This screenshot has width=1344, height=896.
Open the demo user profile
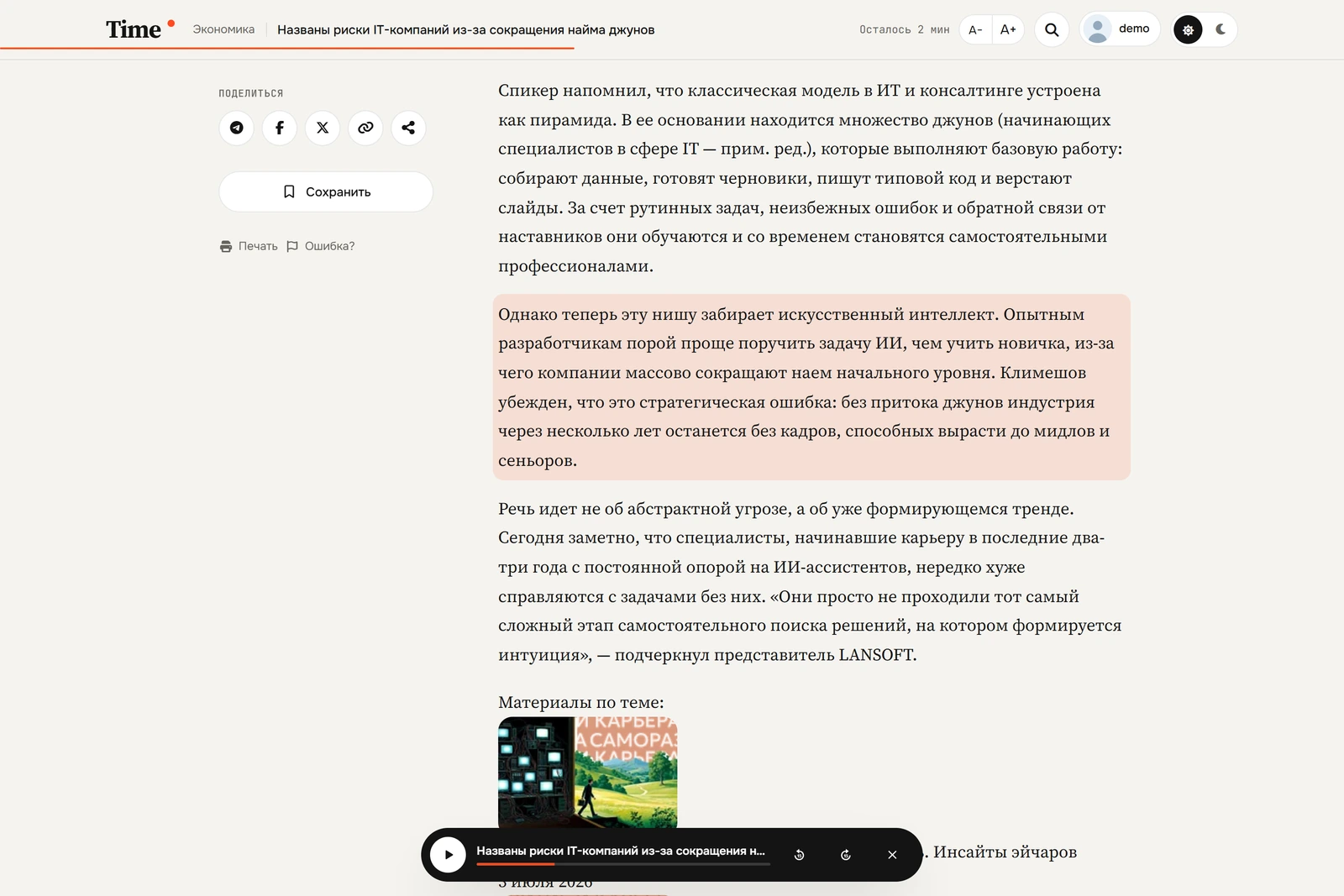tap(1120, 29)
